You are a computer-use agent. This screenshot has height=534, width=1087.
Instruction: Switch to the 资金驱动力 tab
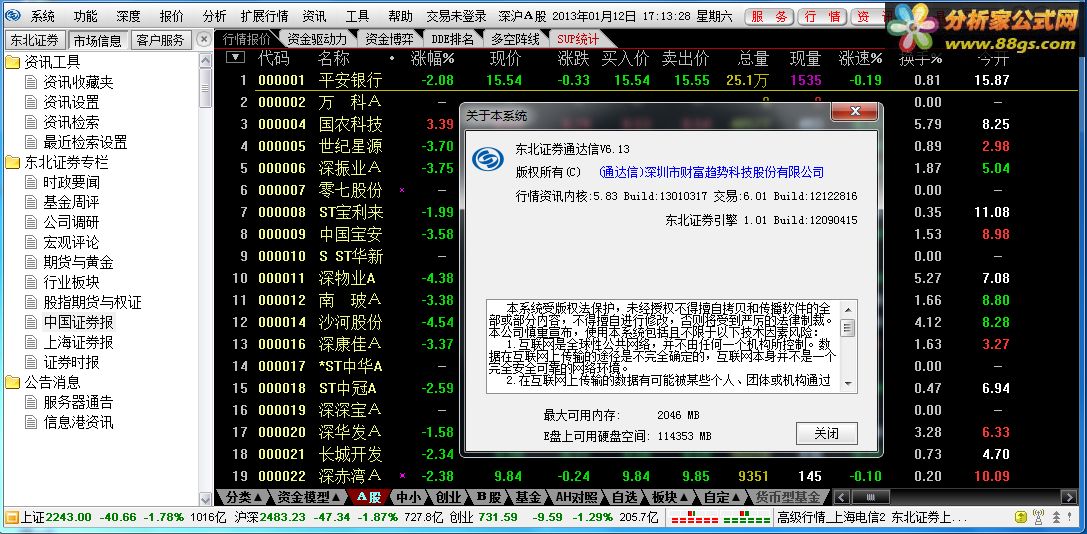[317, 40]
